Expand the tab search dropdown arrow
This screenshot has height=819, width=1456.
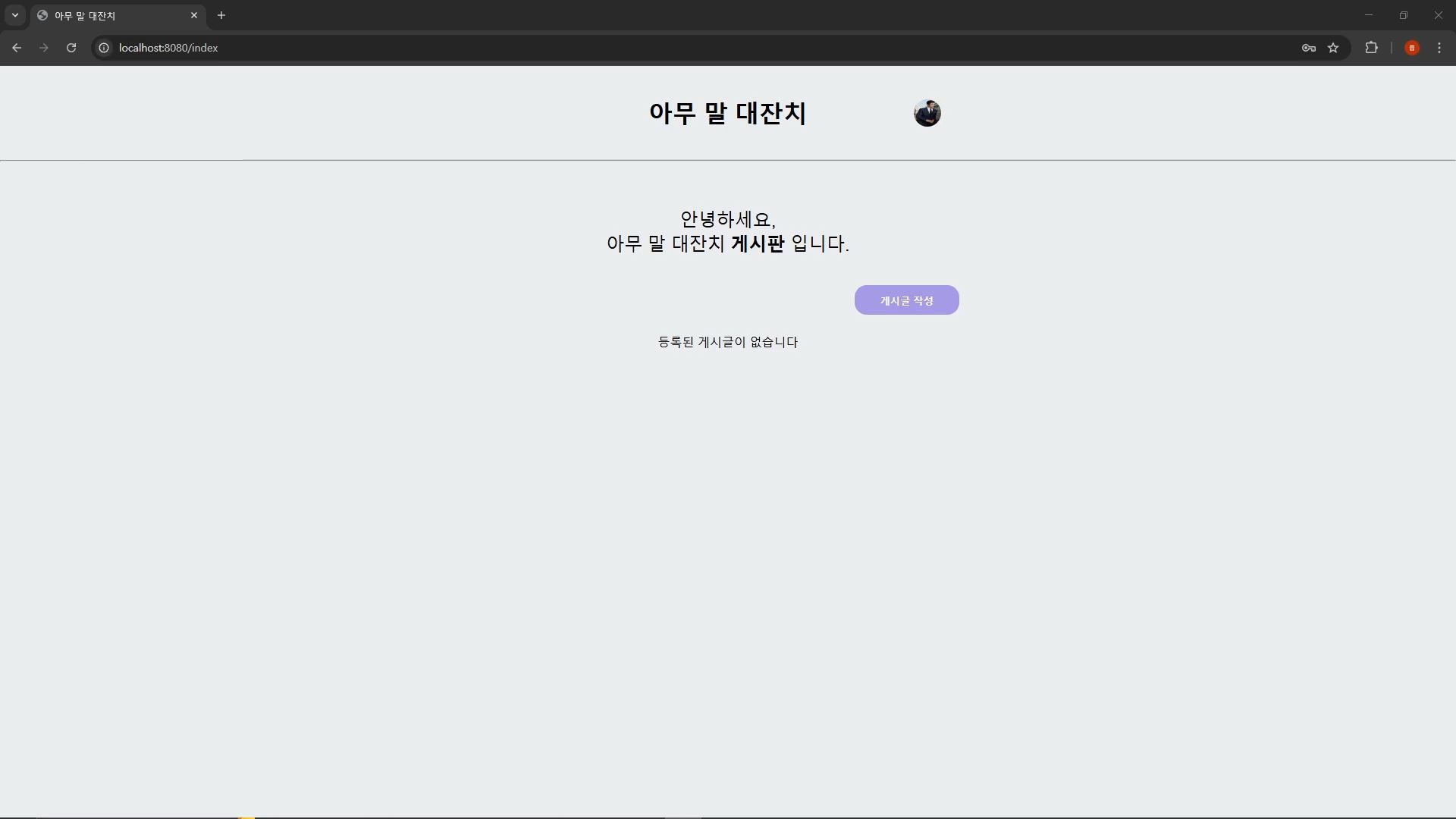coord(14,15)
